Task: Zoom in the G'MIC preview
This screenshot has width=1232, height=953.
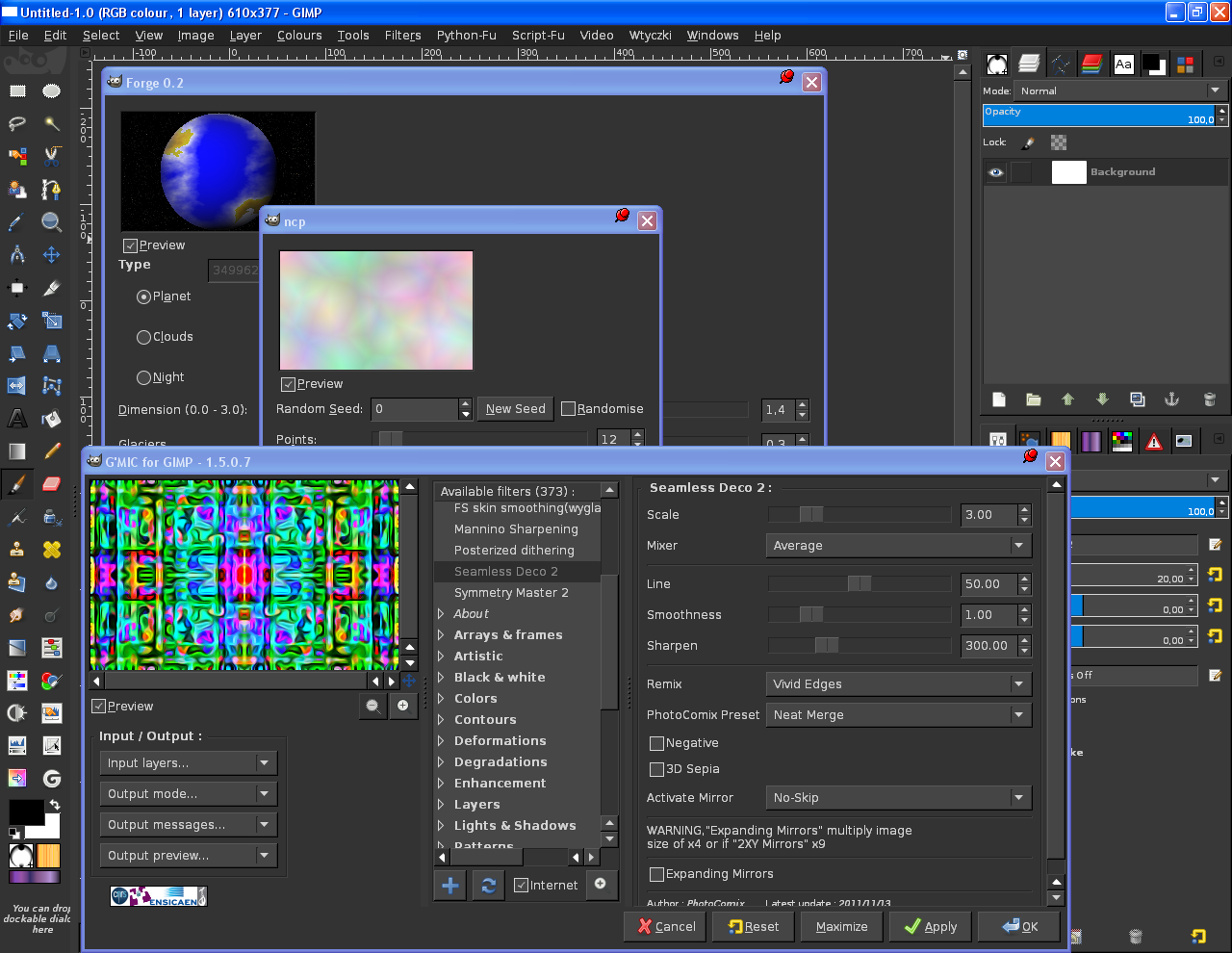Action: click(x=403, y=706)
